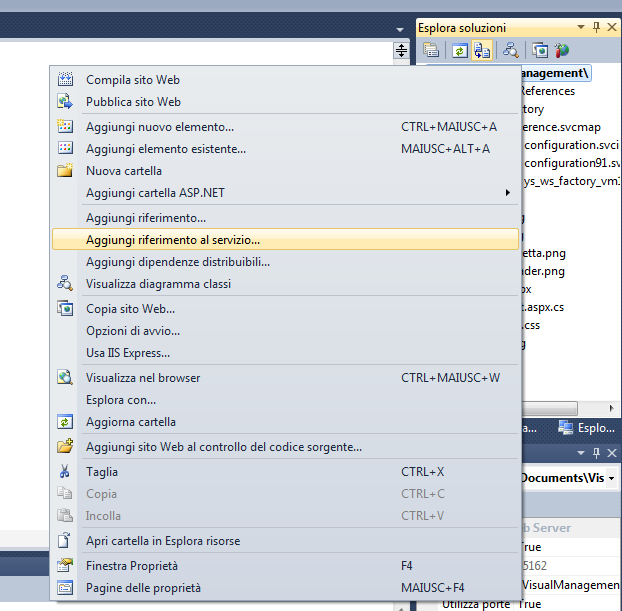This screenshot has width=622, height=611.
Task: Select the ys_ws_factory_vm file in tree
Action: click(x=571, y=181)
